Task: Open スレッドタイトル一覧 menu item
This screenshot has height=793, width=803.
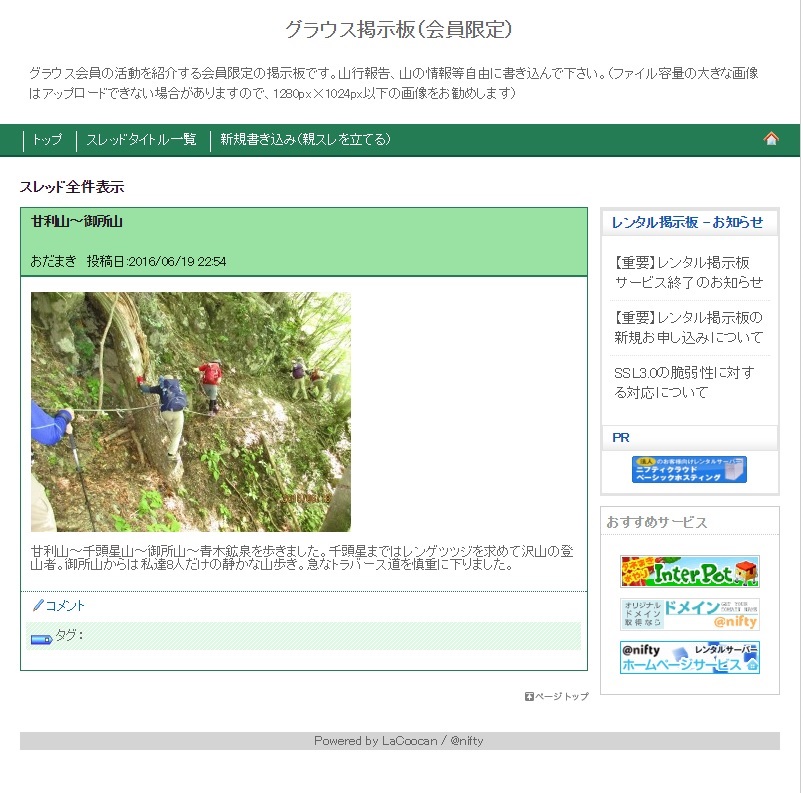Action: tap(141, 139)
